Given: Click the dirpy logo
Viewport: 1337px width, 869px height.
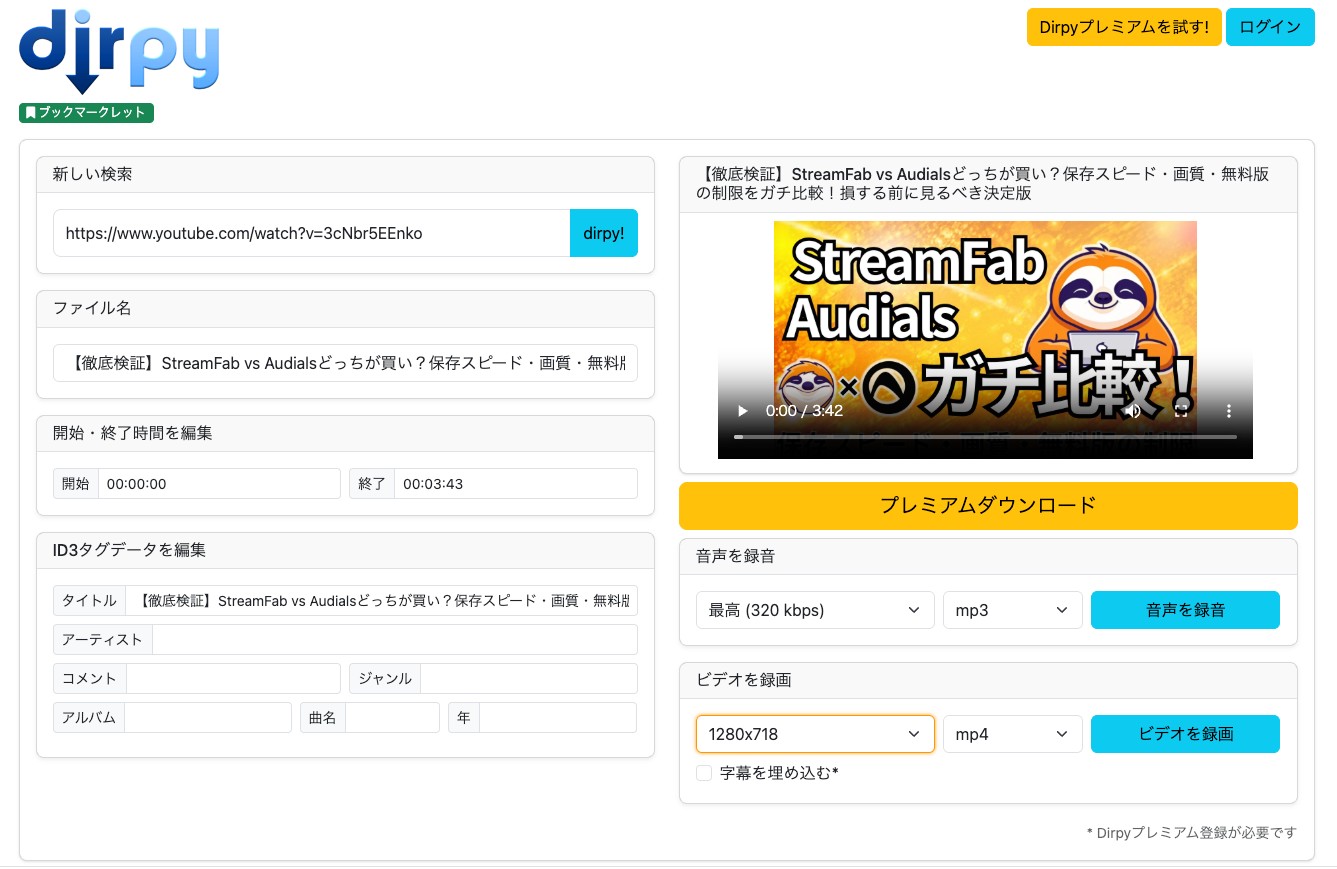Looking at the screenshot, I should click(119, 51).
